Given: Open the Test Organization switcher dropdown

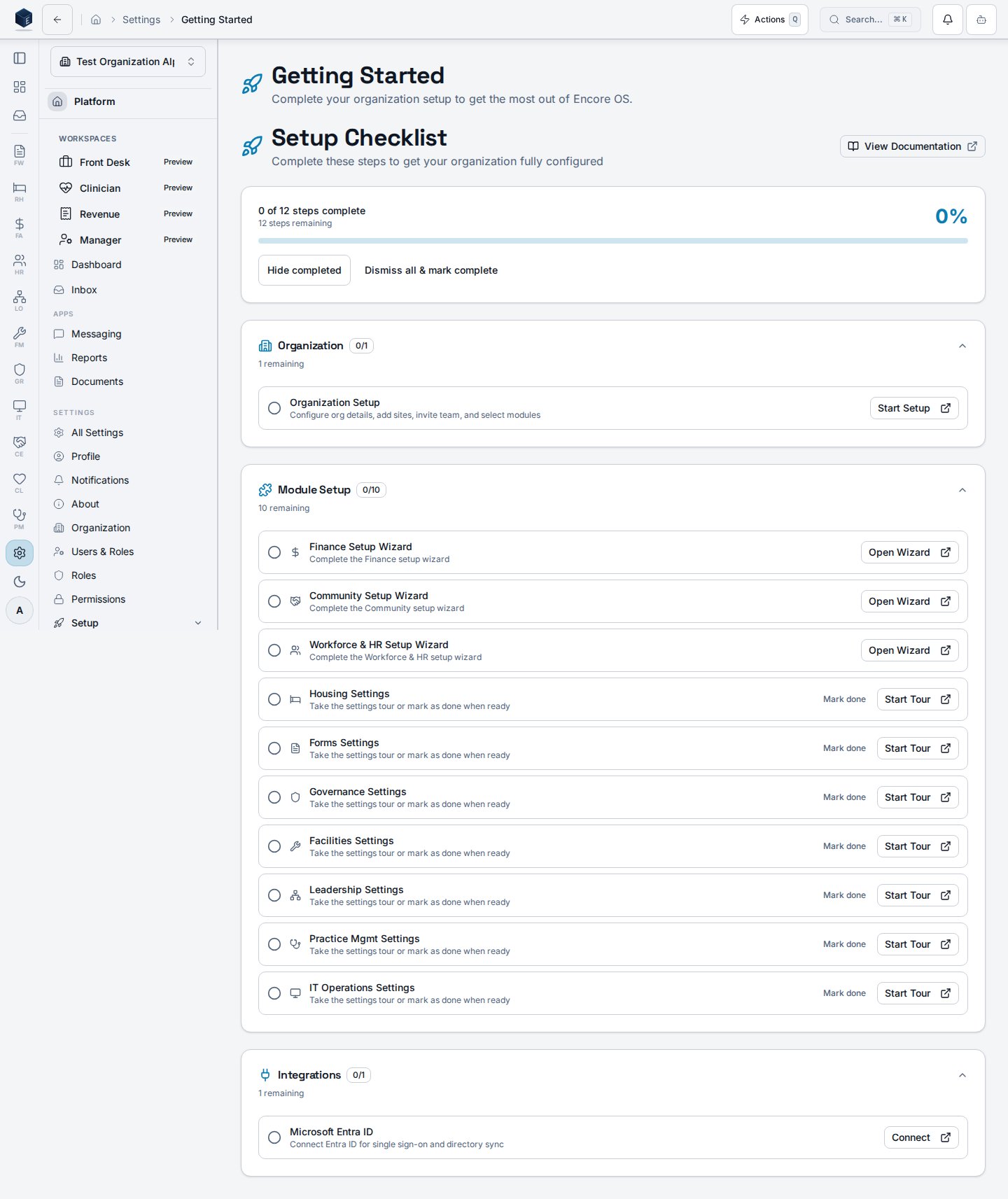Looking at the screenshot, I should [x=128, y=62].
